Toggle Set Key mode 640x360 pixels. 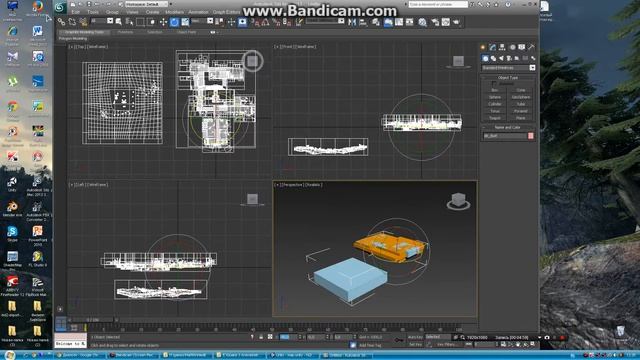(415, 344)
